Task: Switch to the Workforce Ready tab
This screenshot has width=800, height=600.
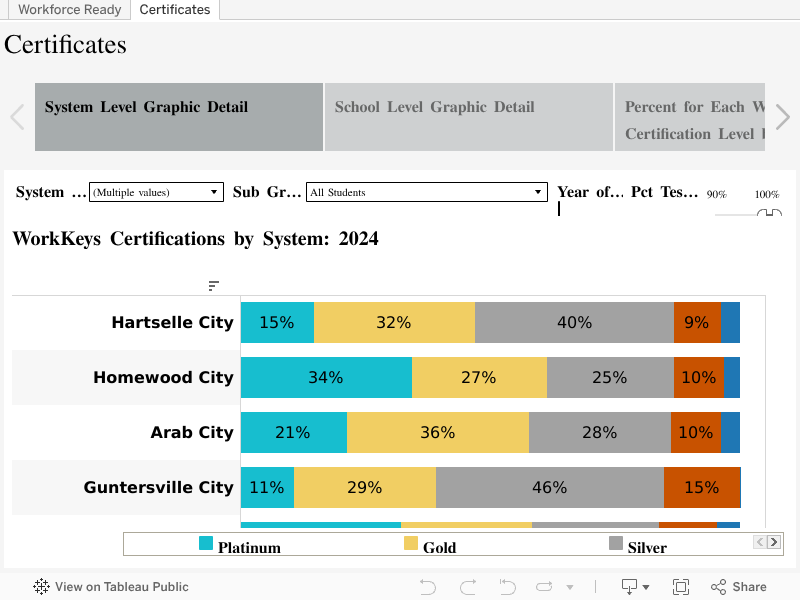Action: click(x=70, y=10)
